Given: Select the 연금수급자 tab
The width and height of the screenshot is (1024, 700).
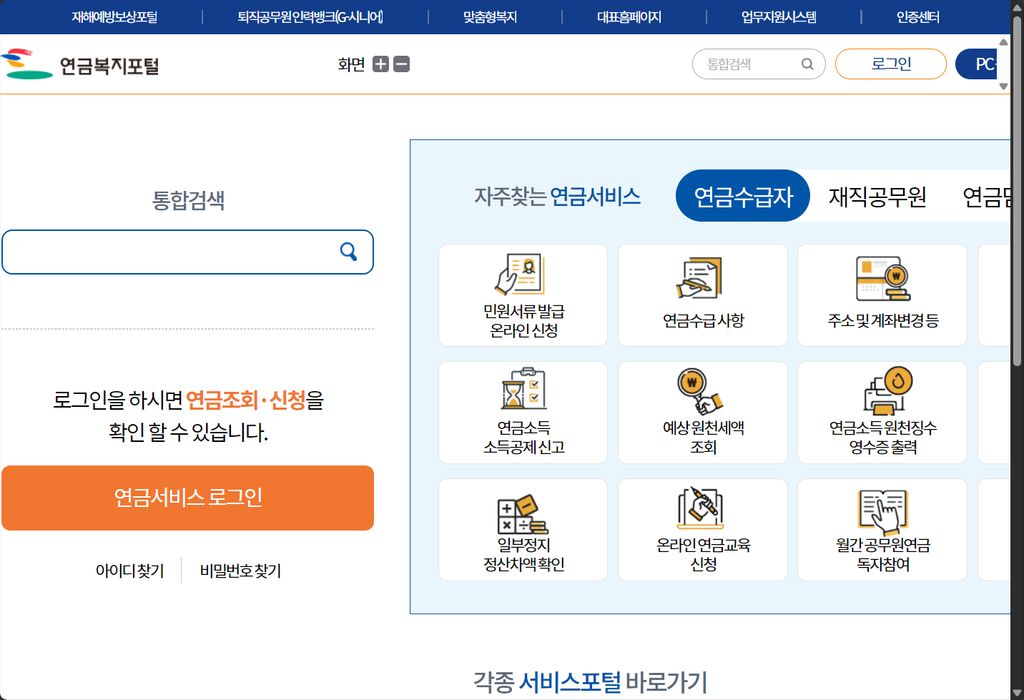Looking at the screenshot, I should (743, 196).
